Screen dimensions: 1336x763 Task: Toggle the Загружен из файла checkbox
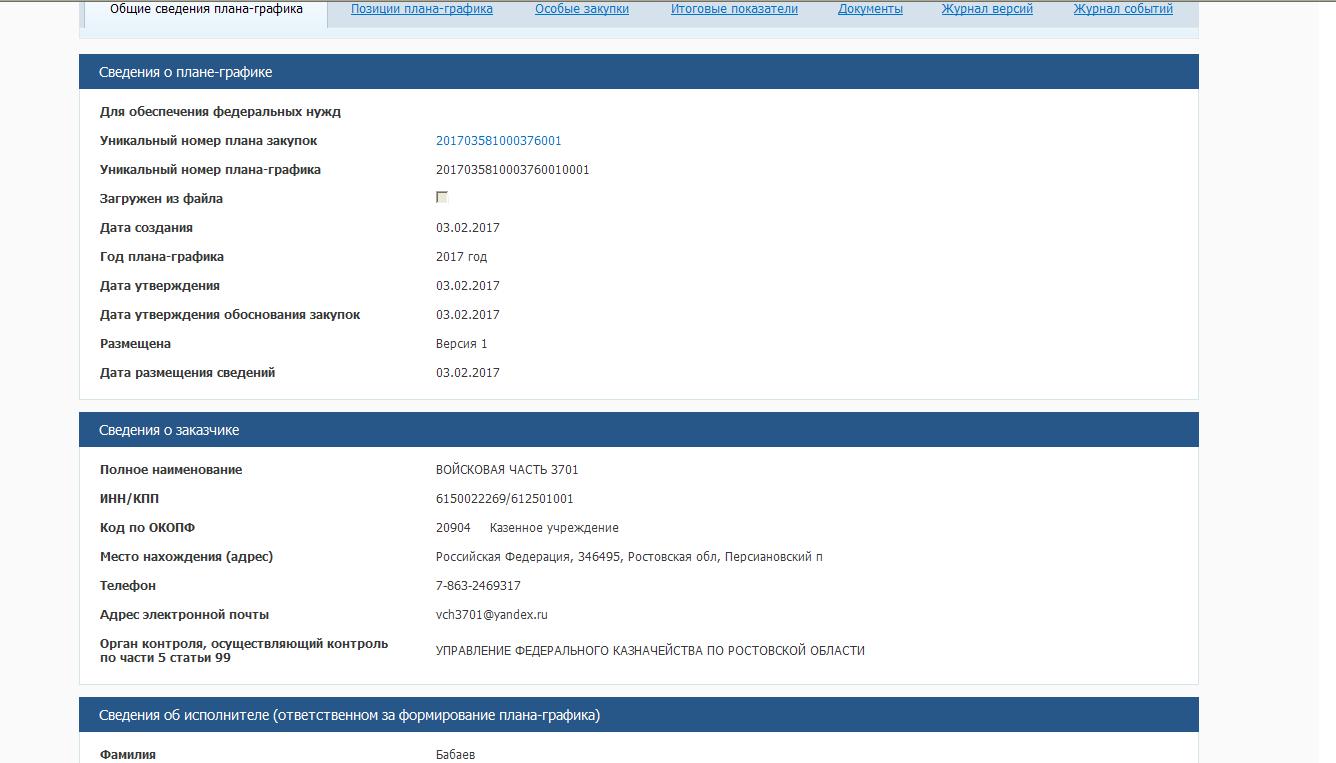(x=442, y=198)
